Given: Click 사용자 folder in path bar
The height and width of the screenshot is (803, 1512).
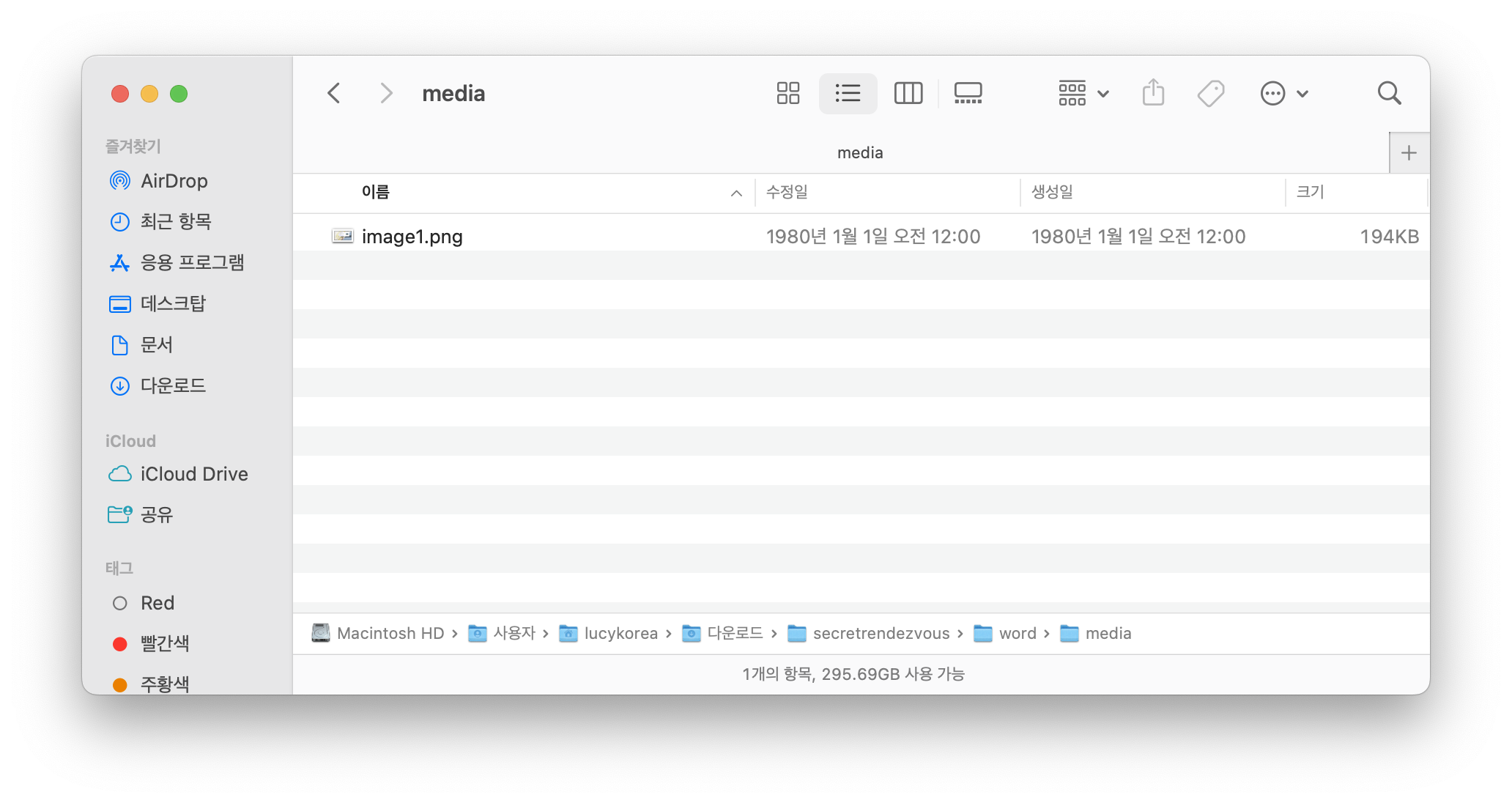Looking at the screenshot, I should (503, 633).
